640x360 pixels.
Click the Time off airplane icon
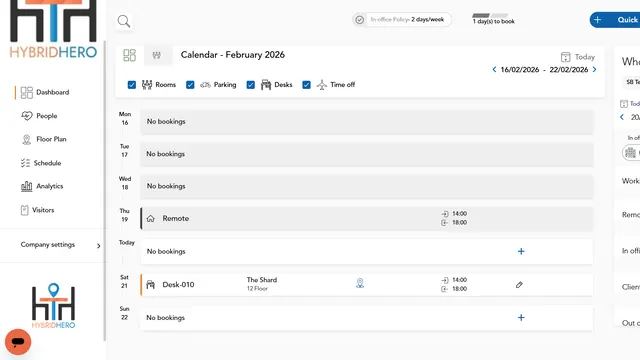tap(322, 84)
